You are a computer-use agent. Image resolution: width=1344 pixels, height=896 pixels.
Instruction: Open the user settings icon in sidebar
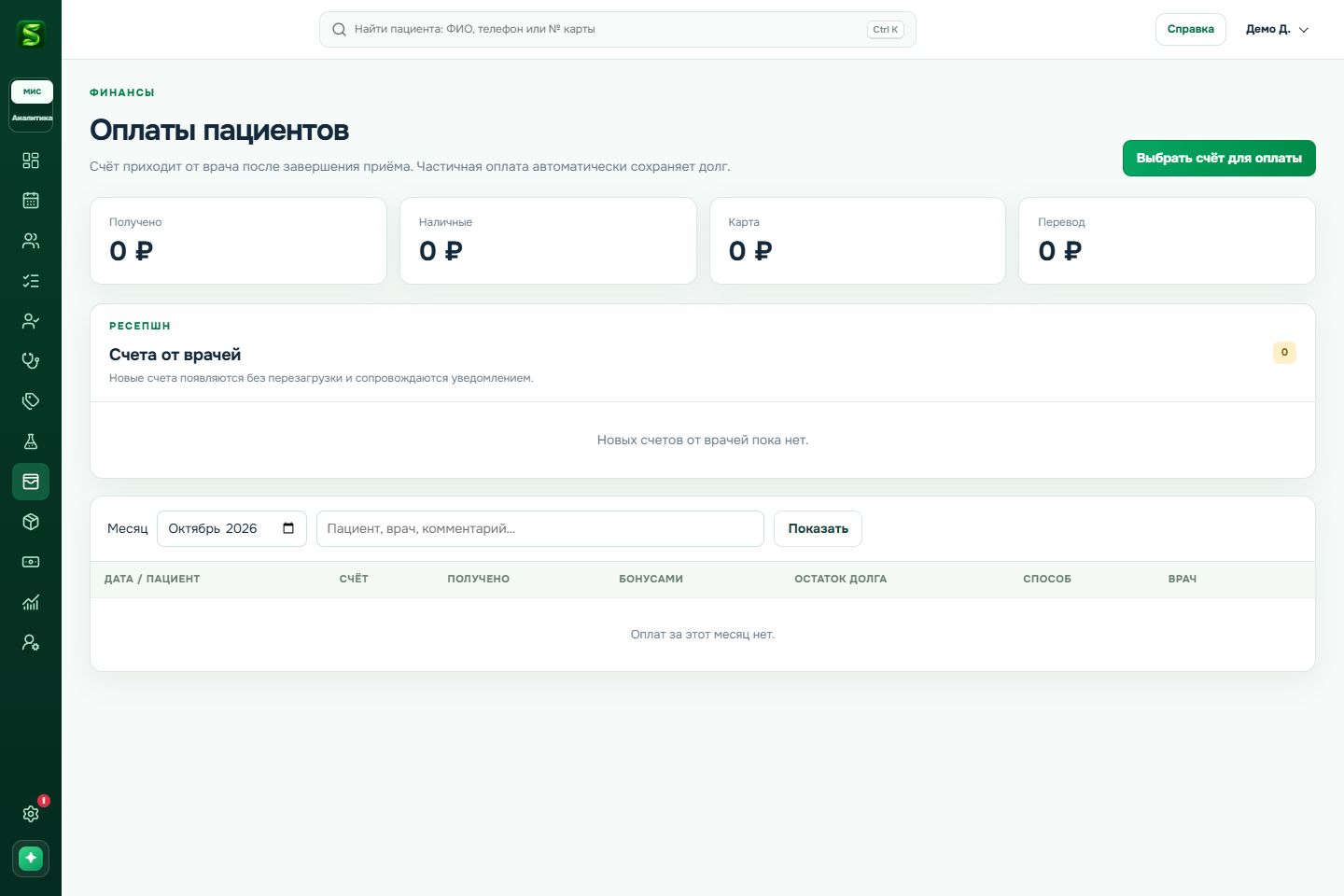(x=31, y=642)
